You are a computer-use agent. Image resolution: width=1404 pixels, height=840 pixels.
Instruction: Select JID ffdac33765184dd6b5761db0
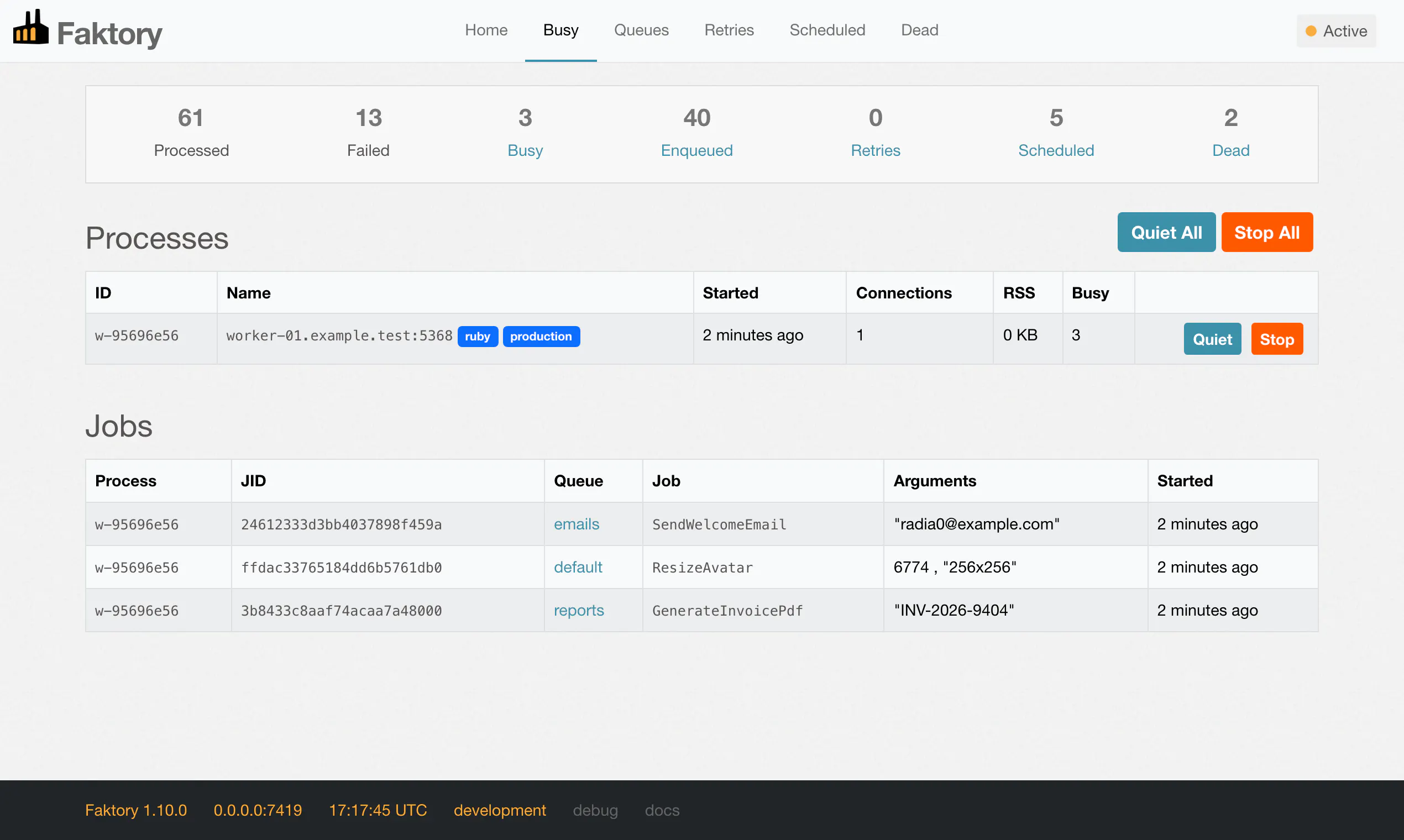point(341,568)
